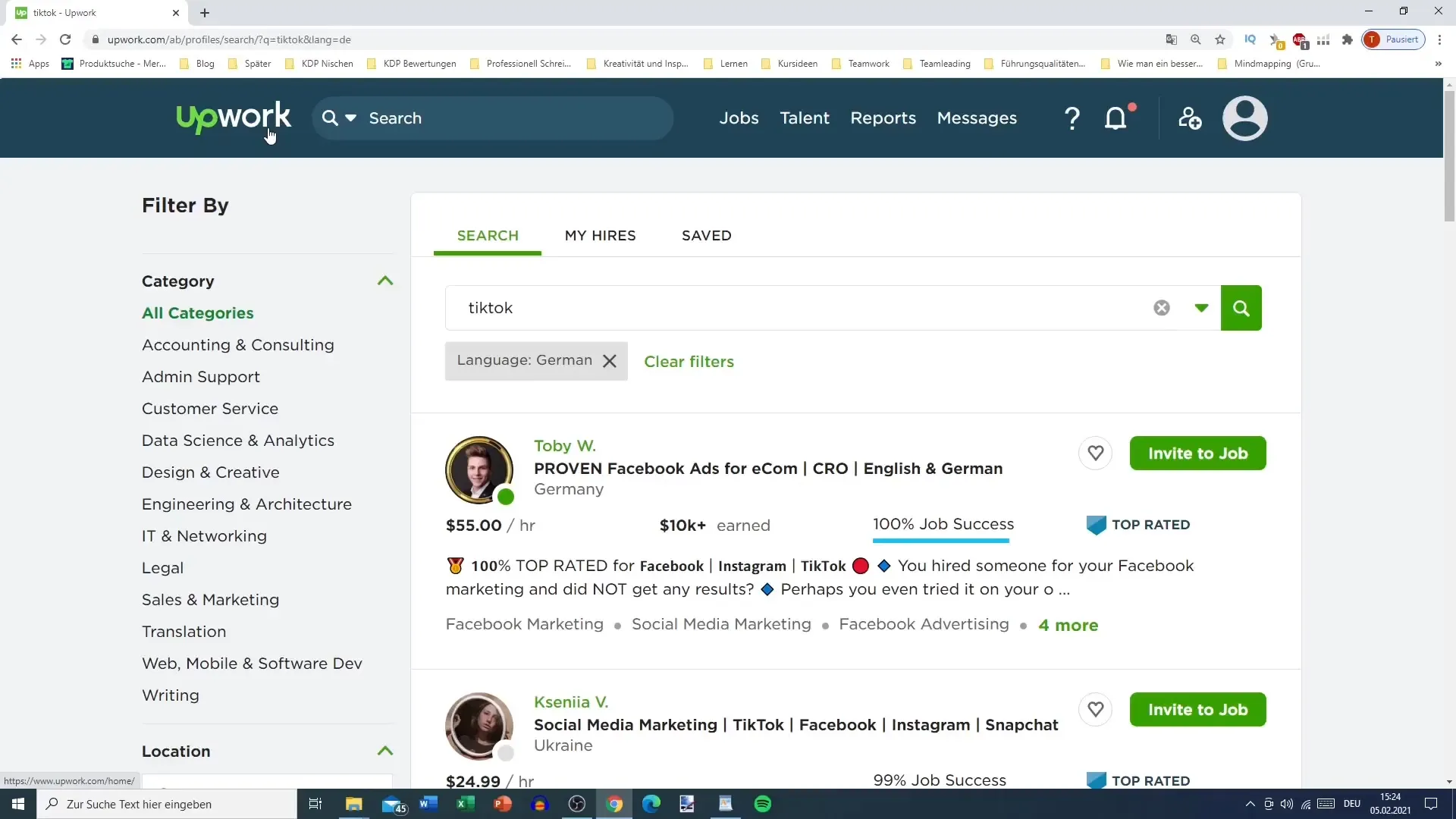
Task: Open the KDP Nischen bookmark folder
Action: [x=318, y=64]
